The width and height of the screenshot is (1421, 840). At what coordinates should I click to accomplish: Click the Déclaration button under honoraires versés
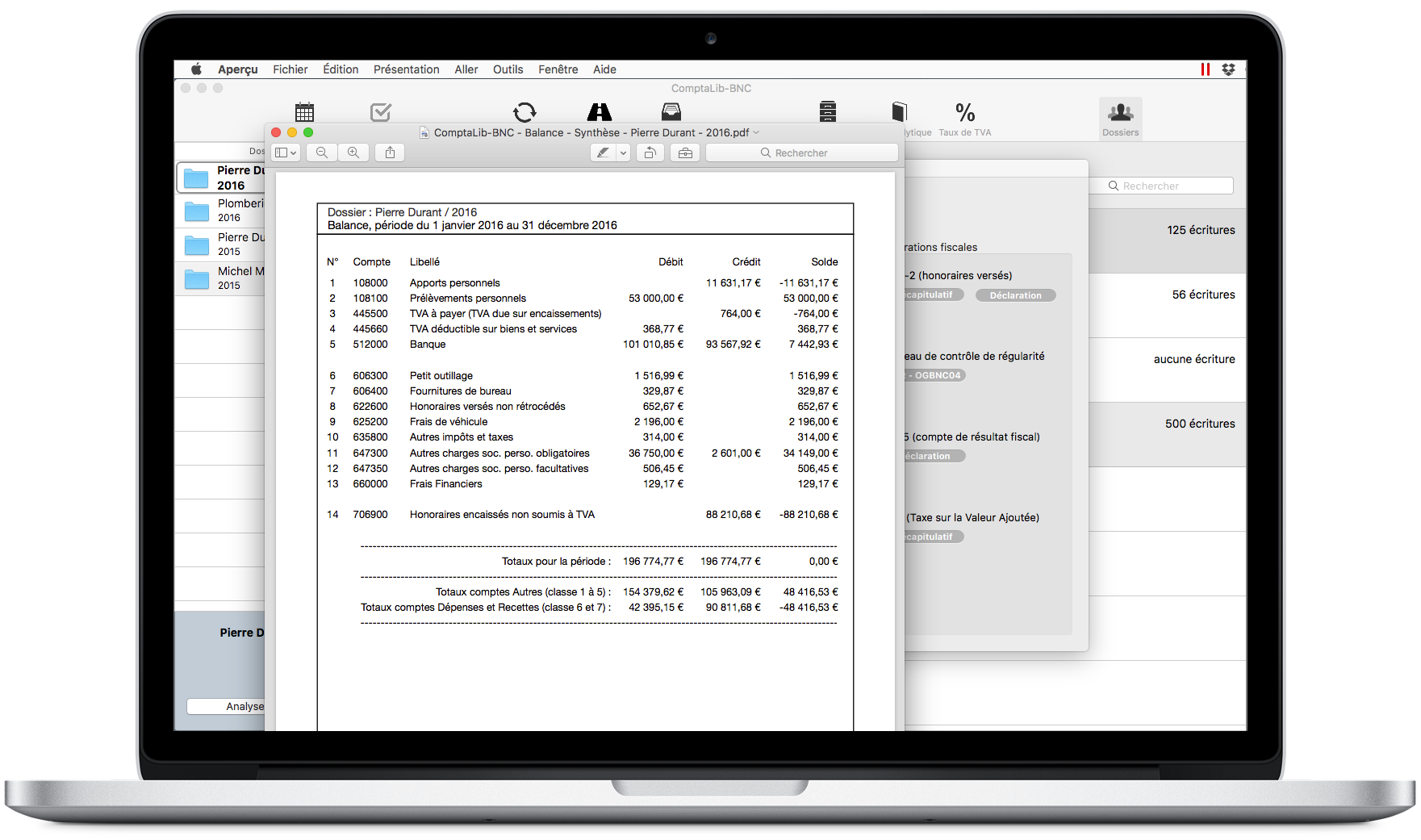tap(1015, 295)
